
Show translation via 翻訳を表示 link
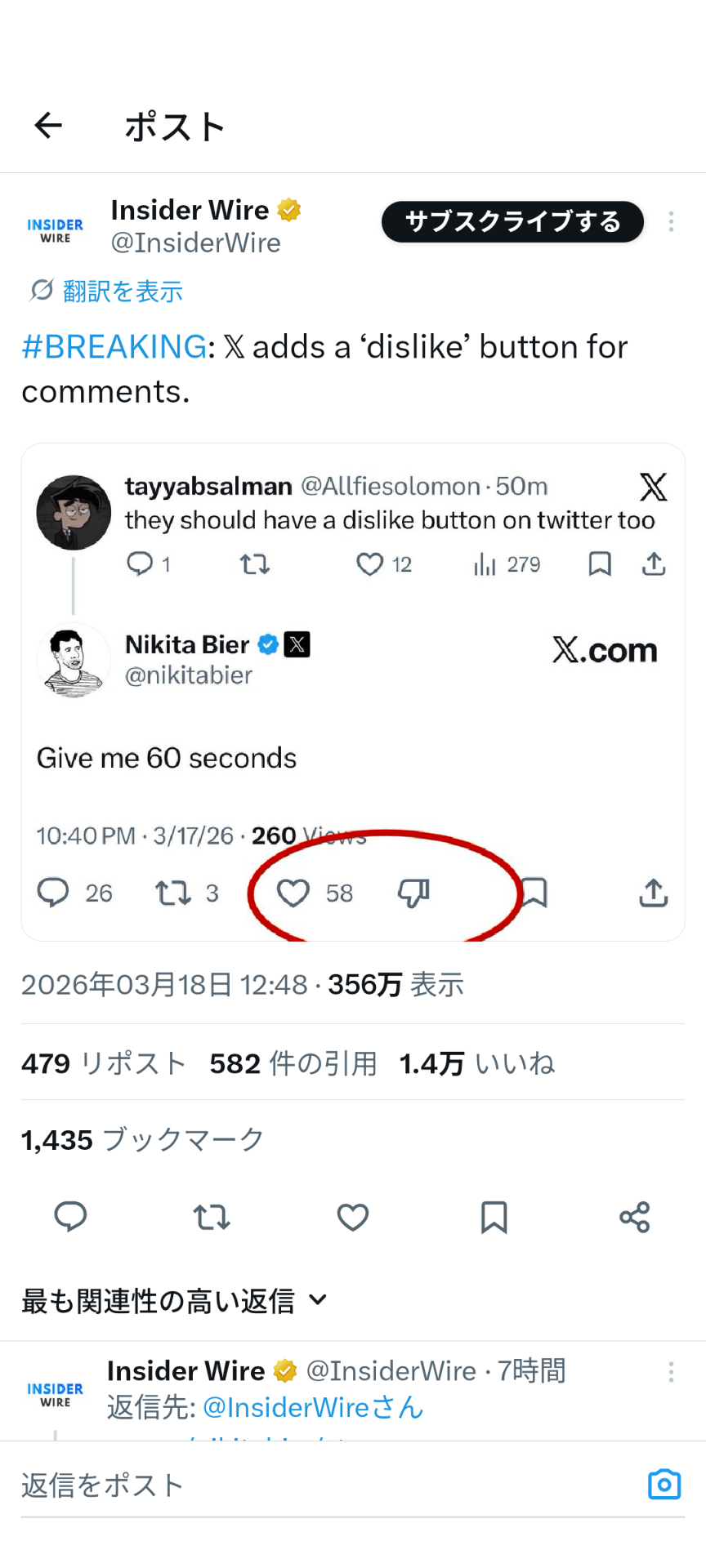123,292
